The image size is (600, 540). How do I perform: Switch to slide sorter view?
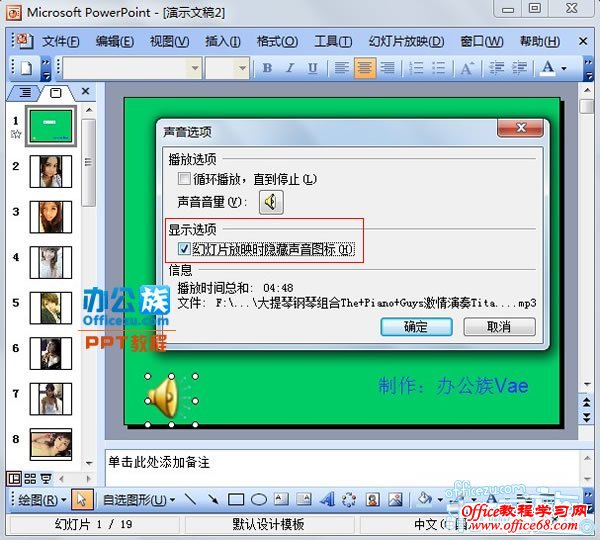pyautogui.click(x=30, y=478)
